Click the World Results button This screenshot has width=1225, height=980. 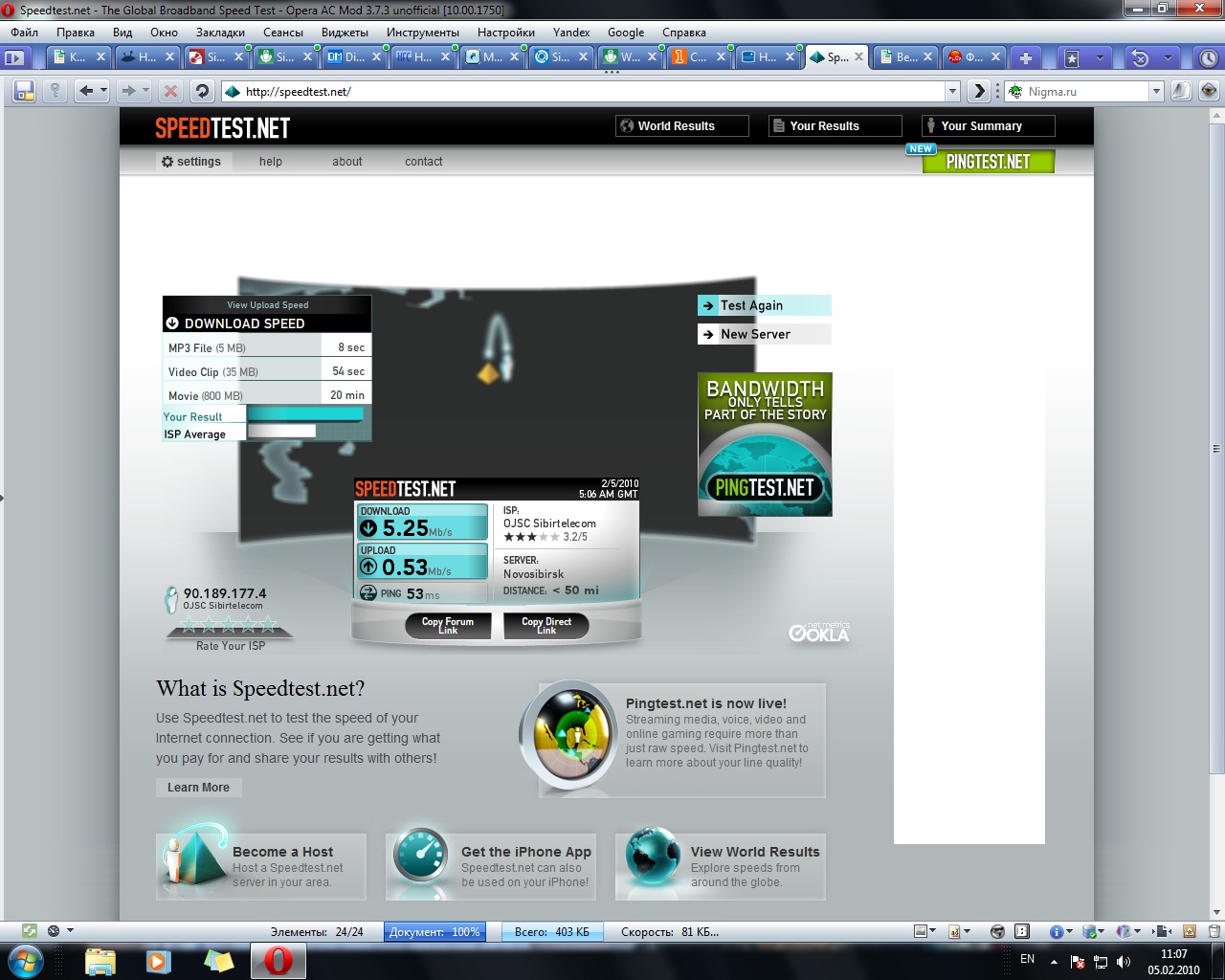(682, 125)
